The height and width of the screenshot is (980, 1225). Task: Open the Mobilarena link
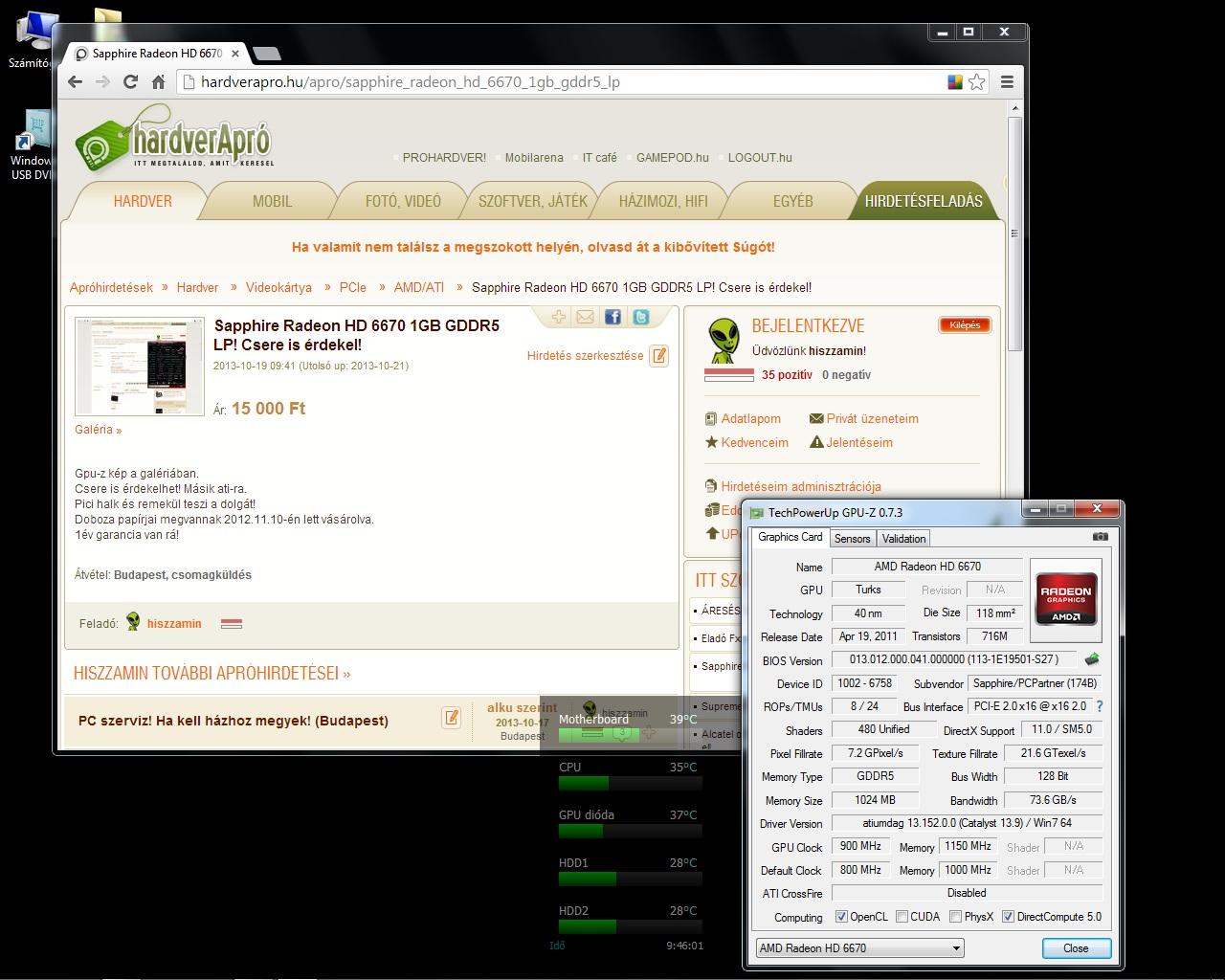pos(534,158)
